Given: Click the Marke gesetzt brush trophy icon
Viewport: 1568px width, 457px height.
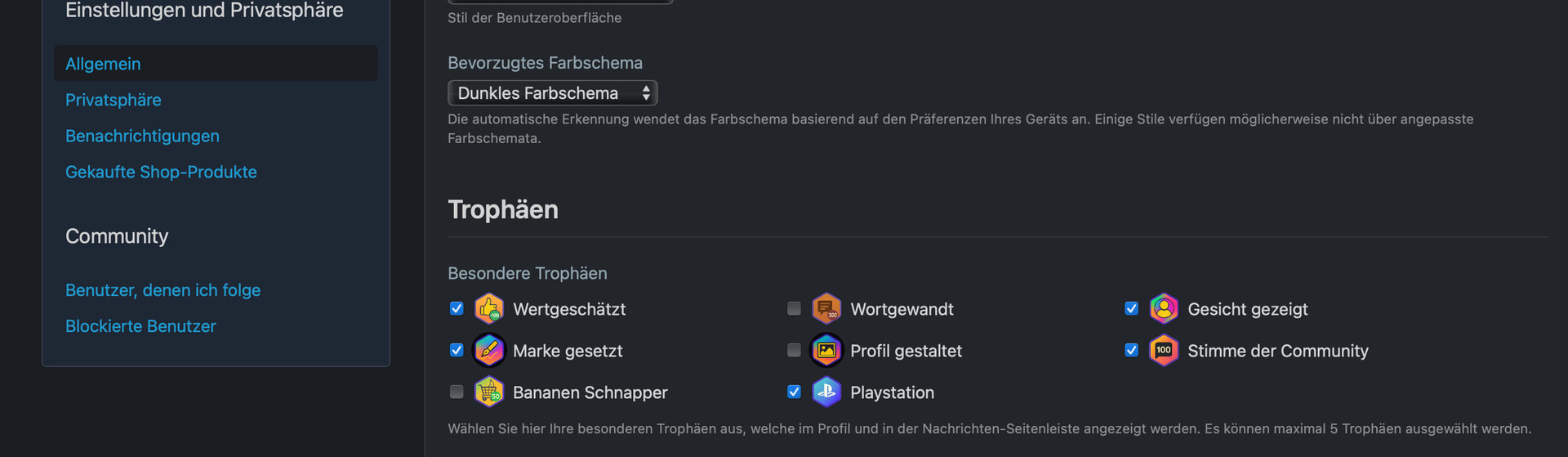Looking at the screenshot, I should click(489, 351).
